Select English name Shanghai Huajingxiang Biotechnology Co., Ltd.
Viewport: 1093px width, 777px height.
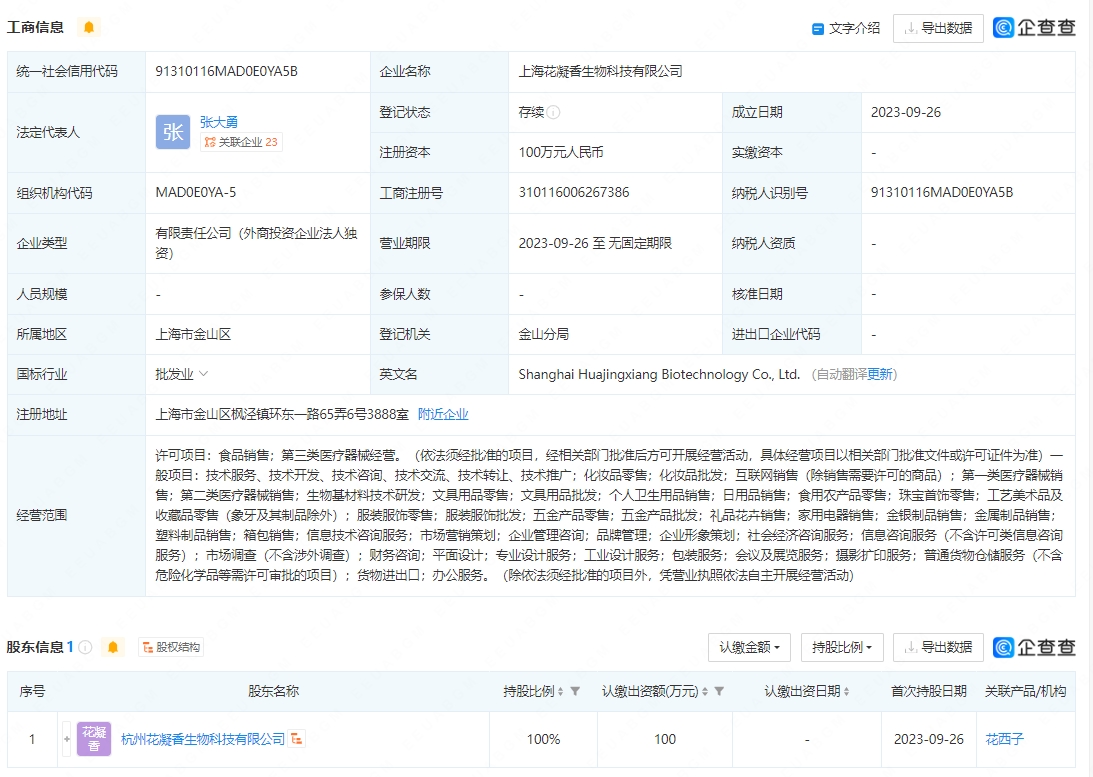(659, 374)
